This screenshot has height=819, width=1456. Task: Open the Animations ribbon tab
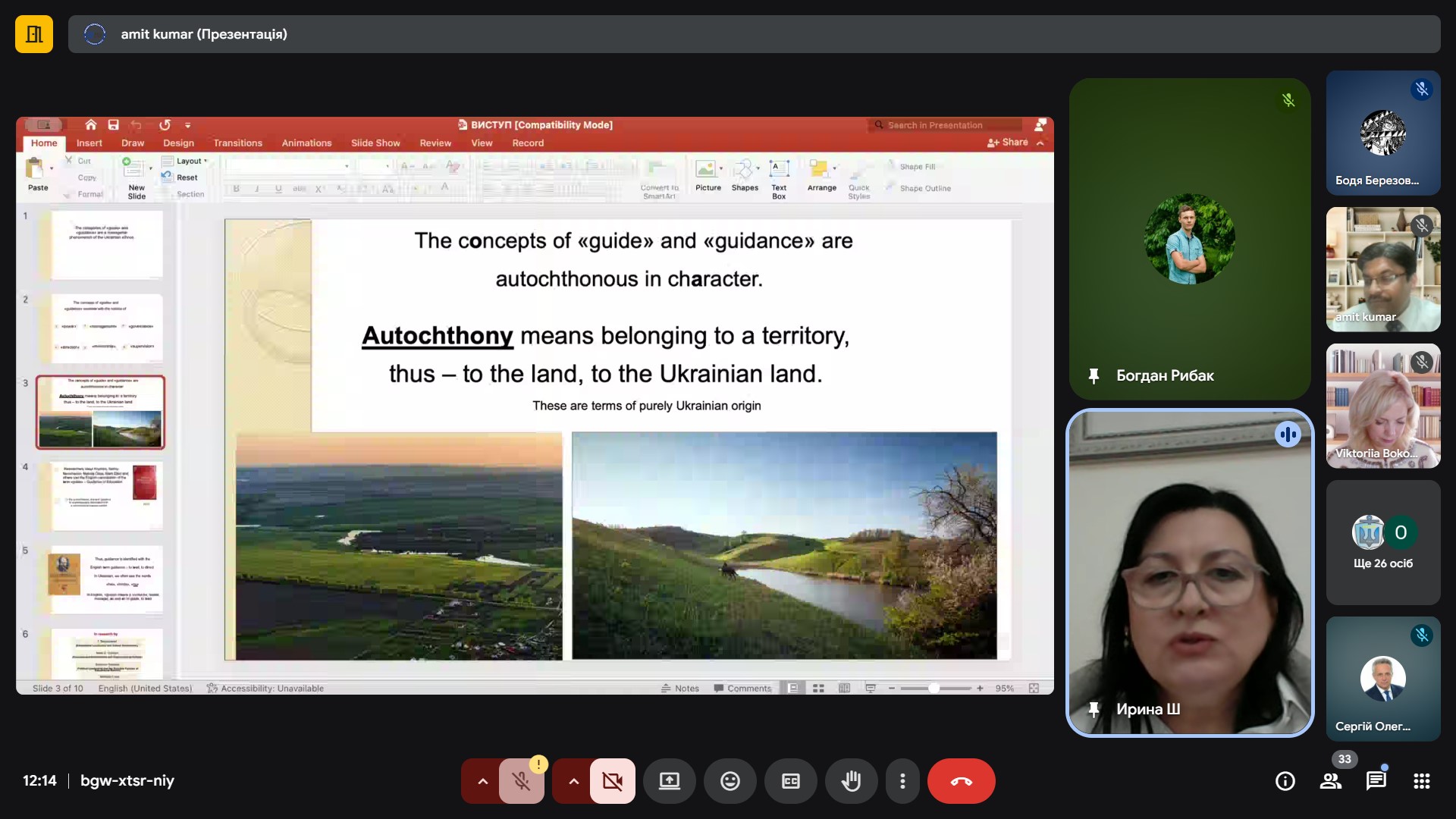(306, 143)
